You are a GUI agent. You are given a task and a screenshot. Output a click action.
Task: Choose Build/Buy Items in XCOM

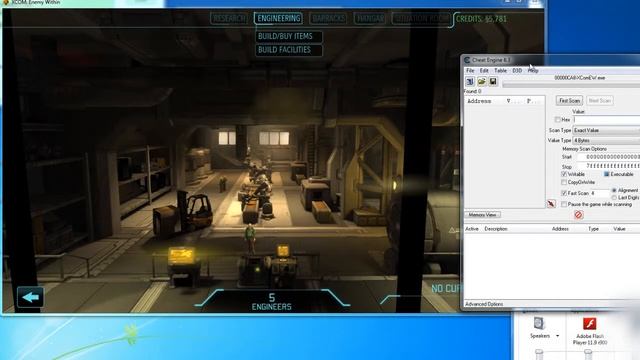[x=289, y=36]
